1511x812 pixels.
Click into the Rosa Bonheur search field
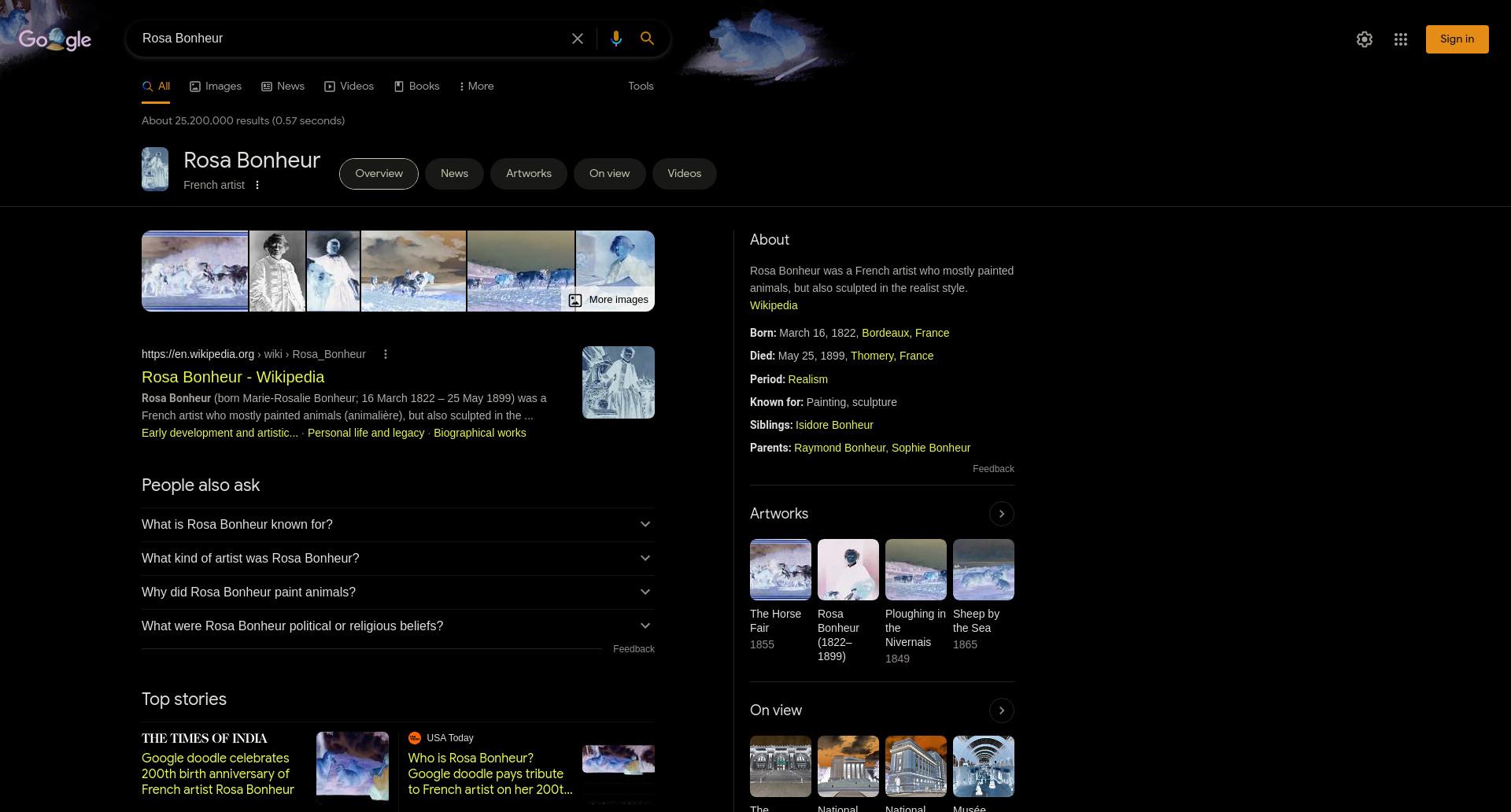coord(350,39)
